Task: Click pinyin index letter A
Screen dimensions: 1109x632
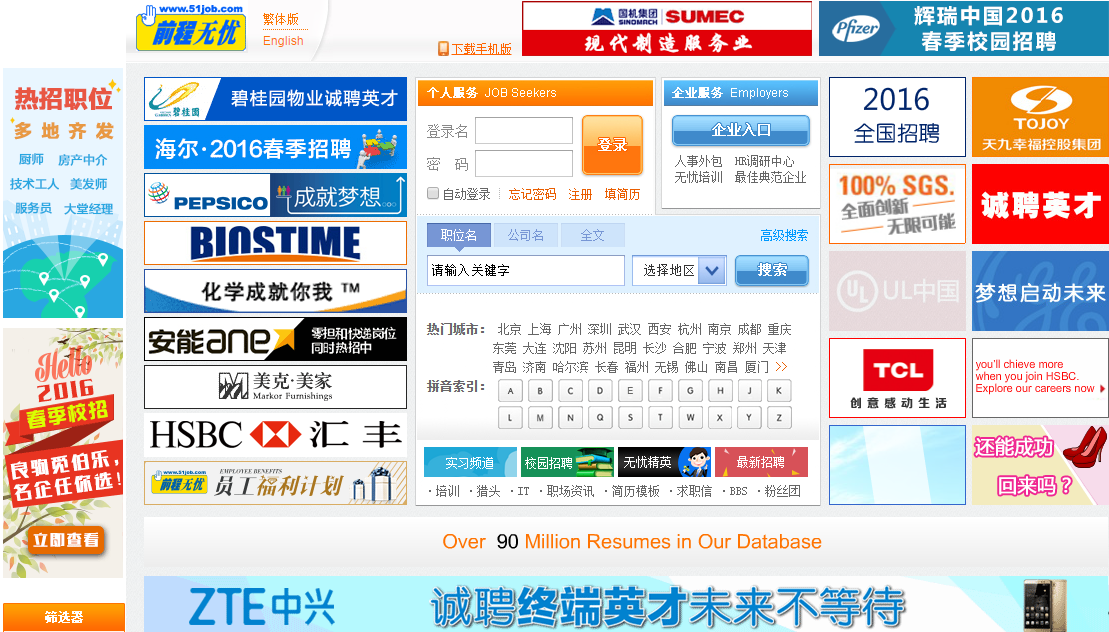Action: click(510, 390)
